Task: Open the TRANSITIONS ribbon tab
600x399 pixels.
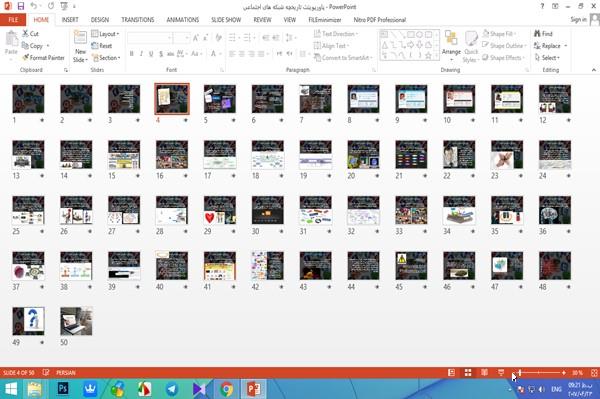Action: tap(138, 20)
